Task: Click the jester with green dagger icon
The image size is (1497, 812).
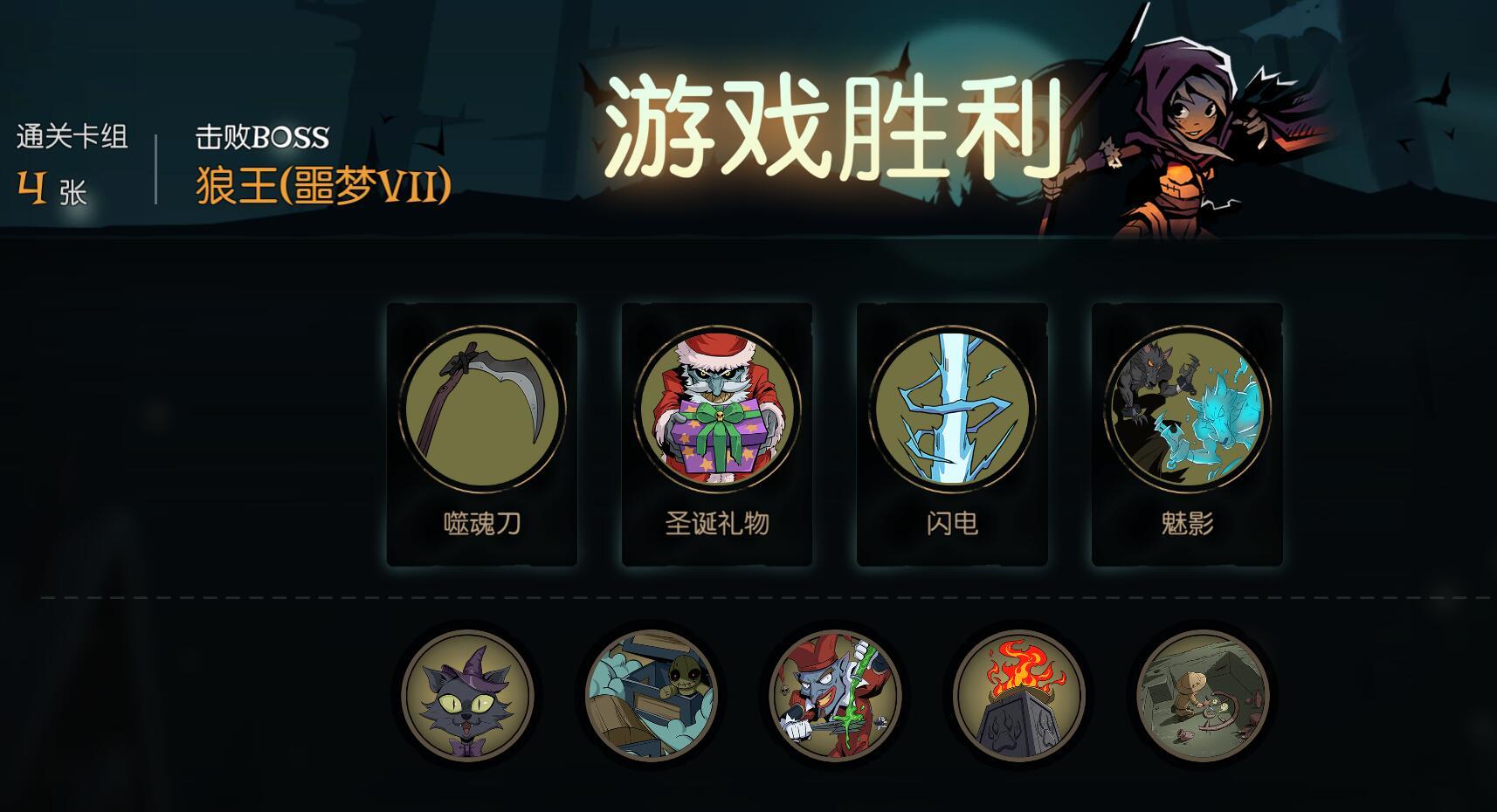Action: [x=835, y=696]
